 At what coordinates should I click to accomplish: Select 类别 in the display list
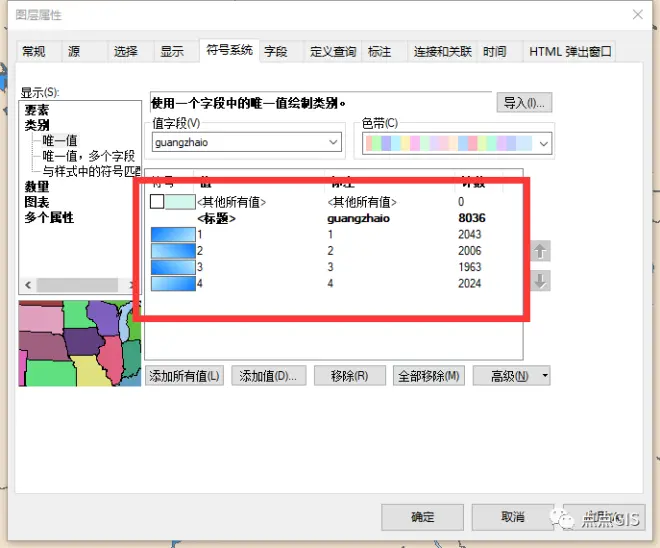coord(37,125)
